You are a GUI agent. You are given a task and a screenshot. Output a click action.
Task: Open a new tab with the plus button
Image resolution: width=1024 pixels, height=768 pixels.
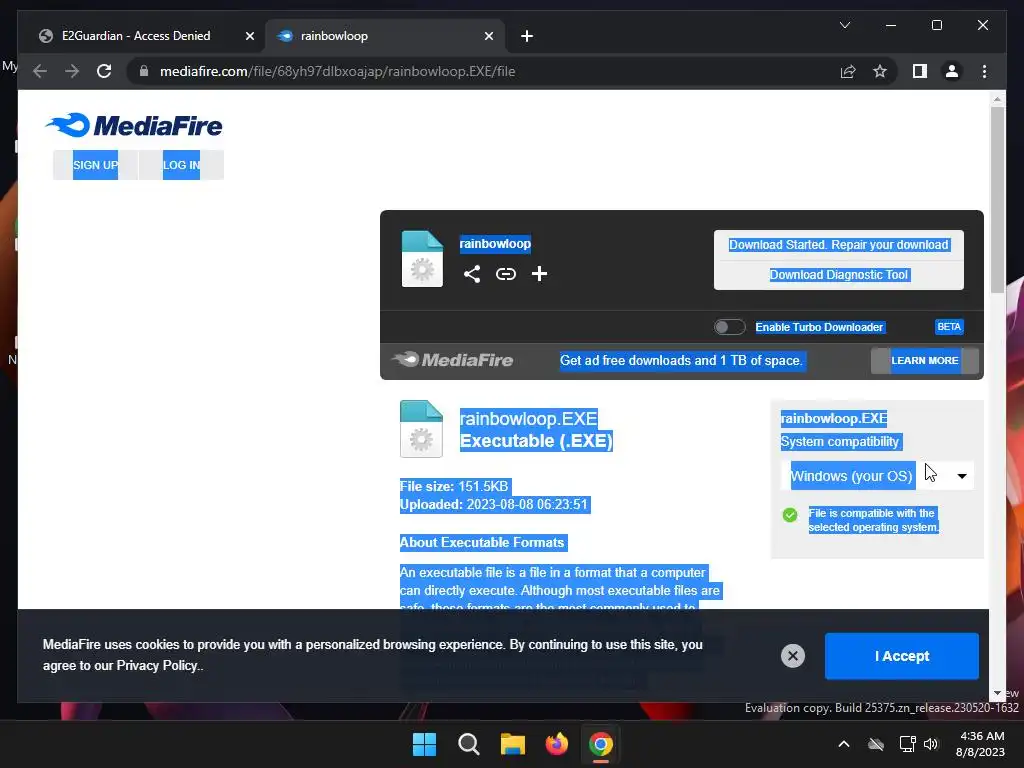(527, 36)
